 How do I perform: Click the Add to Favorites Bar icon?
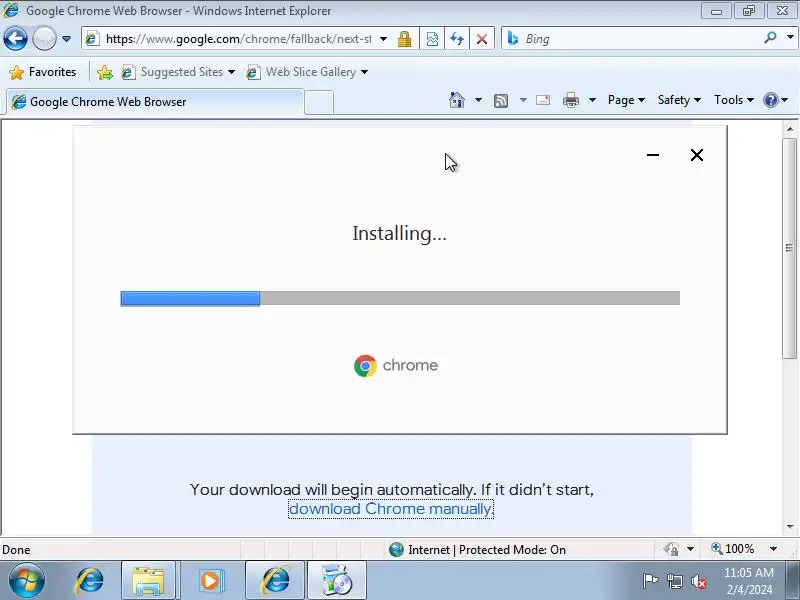point(105,72)
